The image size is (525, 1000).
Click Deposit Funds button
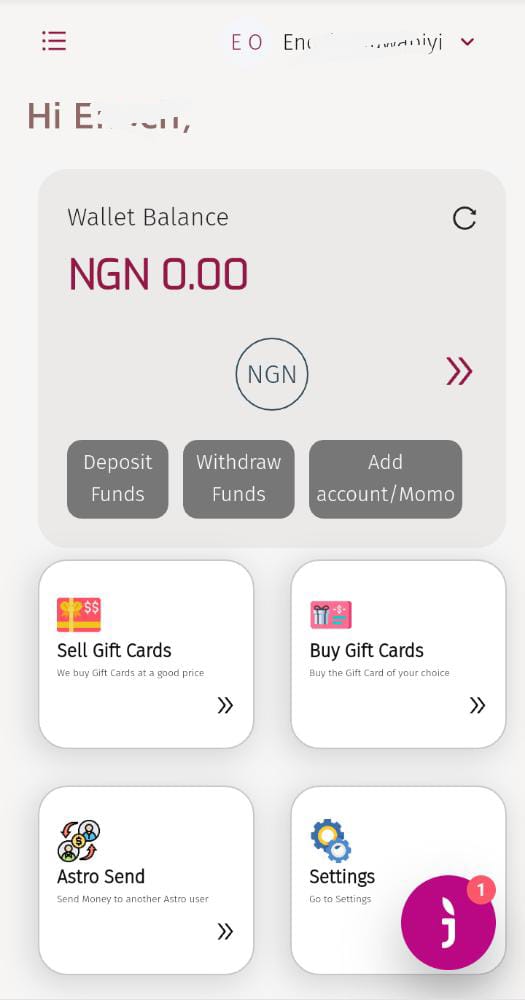tap(117, 479)
